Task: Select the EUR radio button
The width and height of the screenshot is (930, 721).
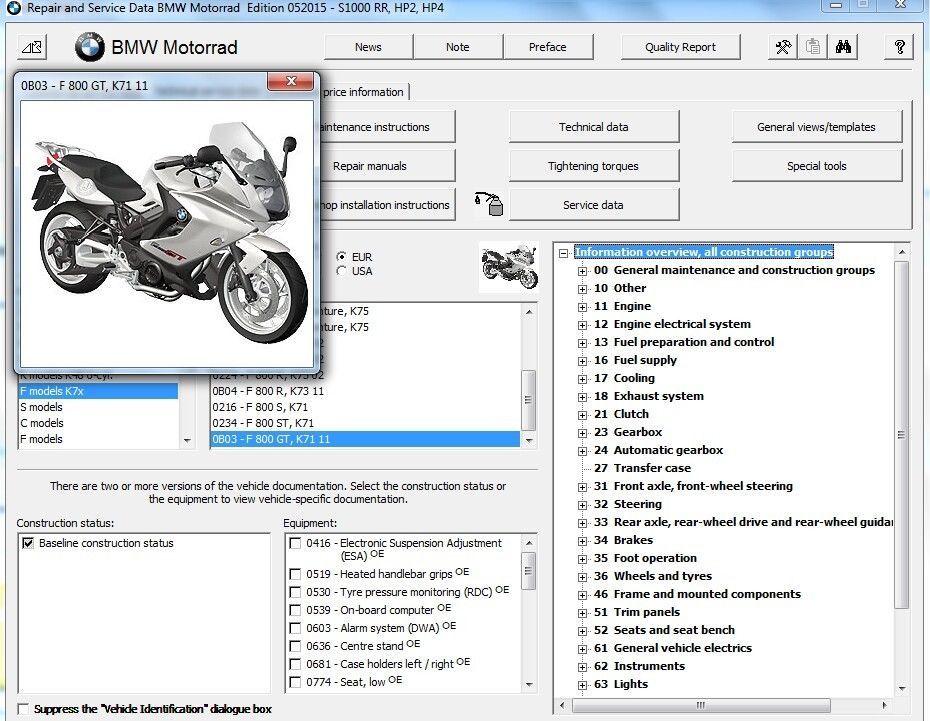Action: [341, 257]
